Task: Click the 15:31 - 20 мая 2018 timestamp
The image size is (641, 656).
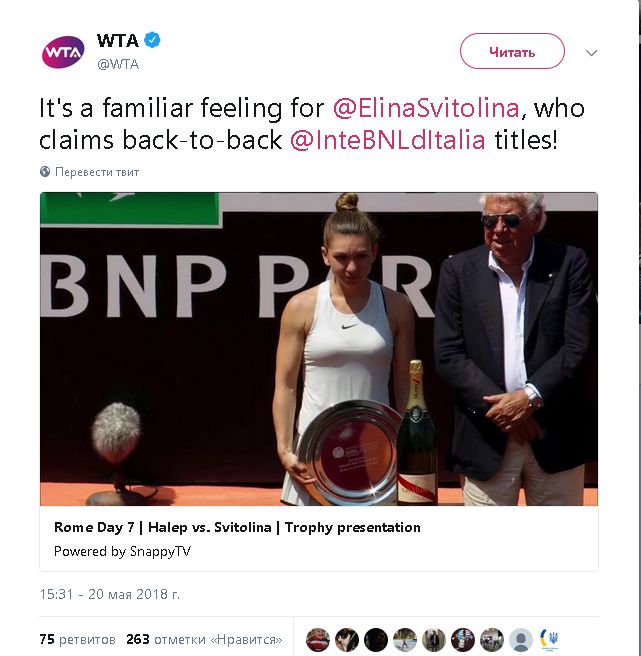Action: [110, 594]
